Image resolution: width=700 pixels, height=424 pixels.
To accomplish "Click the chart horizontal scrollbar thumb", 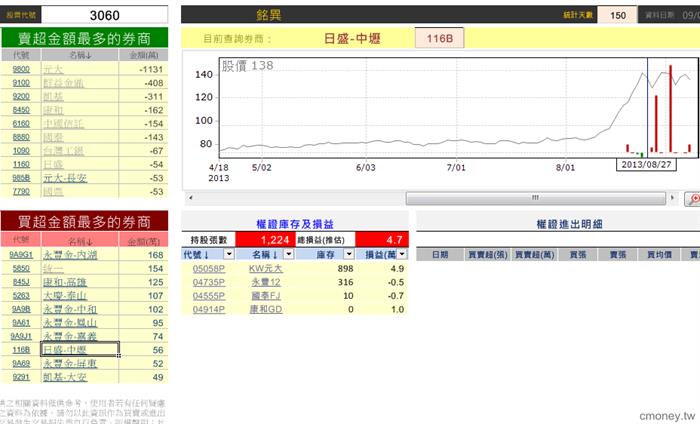I will pyautogui.click(x=535, y=198).
